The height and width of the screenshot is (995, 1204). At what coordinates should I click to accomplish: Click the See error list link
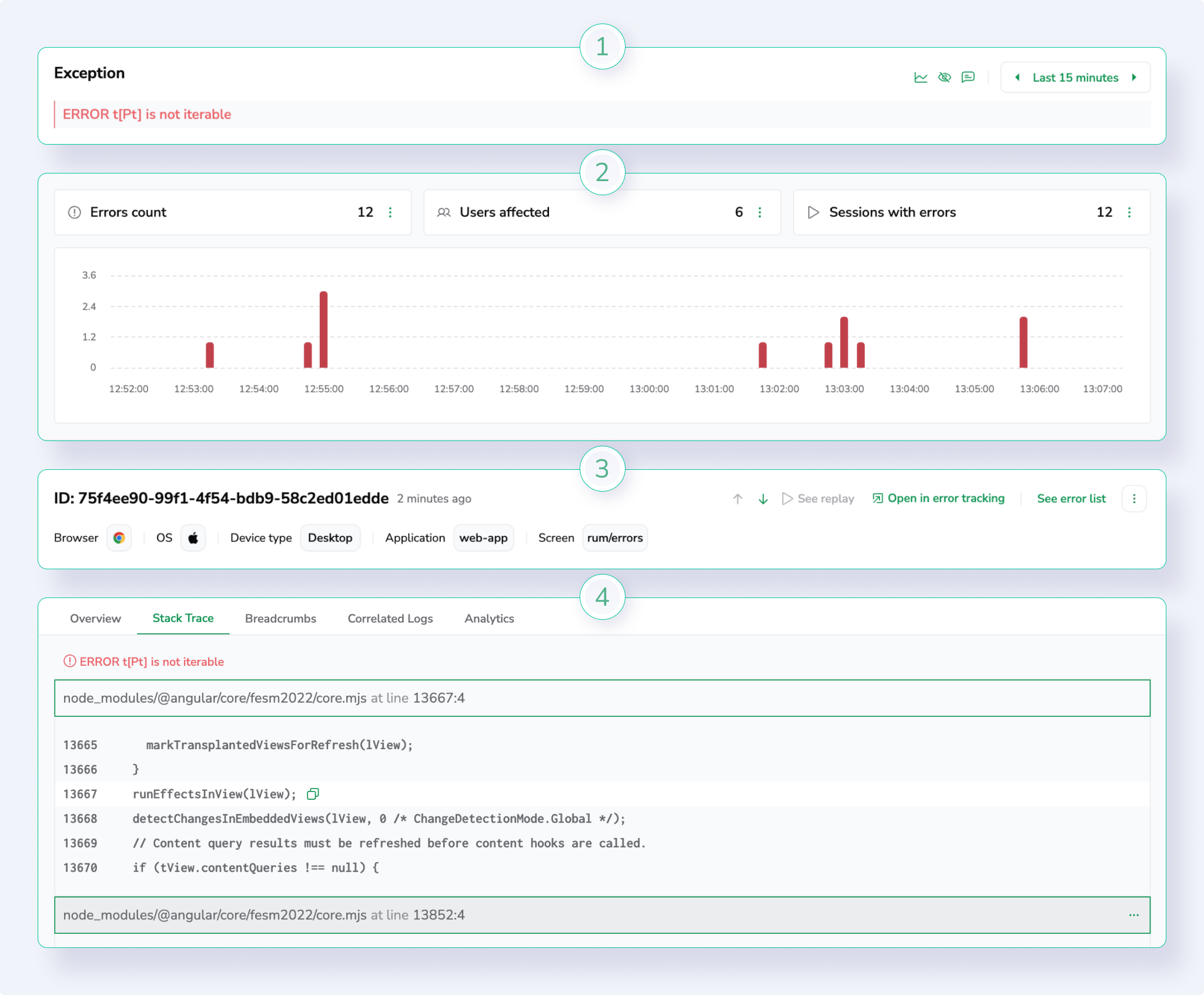pyautogui.click(x=1071, y=499)
